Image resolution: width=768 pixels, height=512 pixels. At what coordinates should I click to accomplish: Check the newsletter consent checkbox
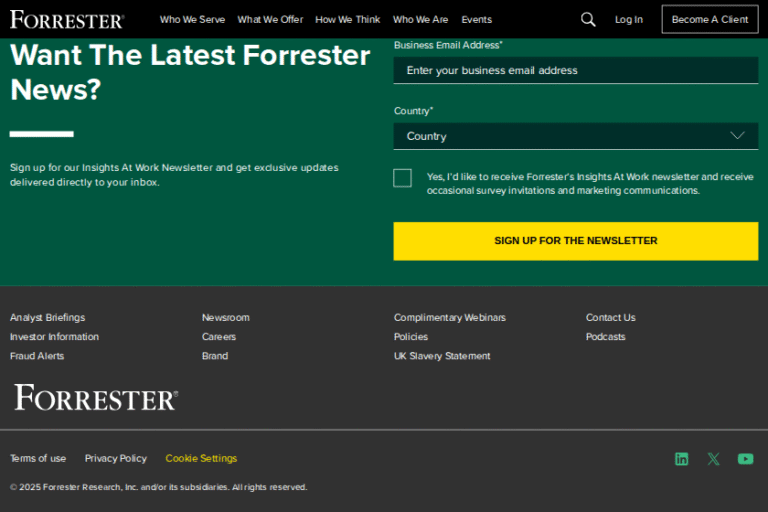point(403,178)
